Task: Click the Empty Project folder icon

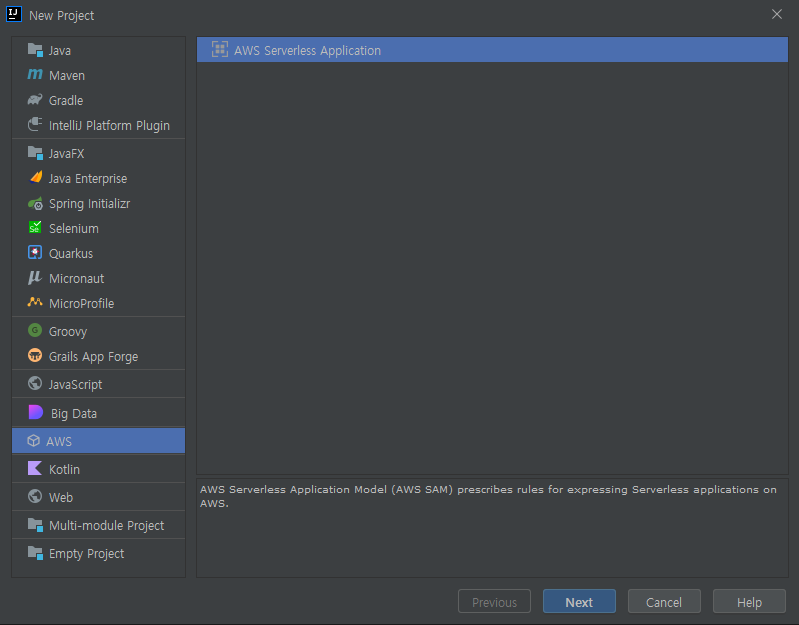Action: [x=35, y=553]
